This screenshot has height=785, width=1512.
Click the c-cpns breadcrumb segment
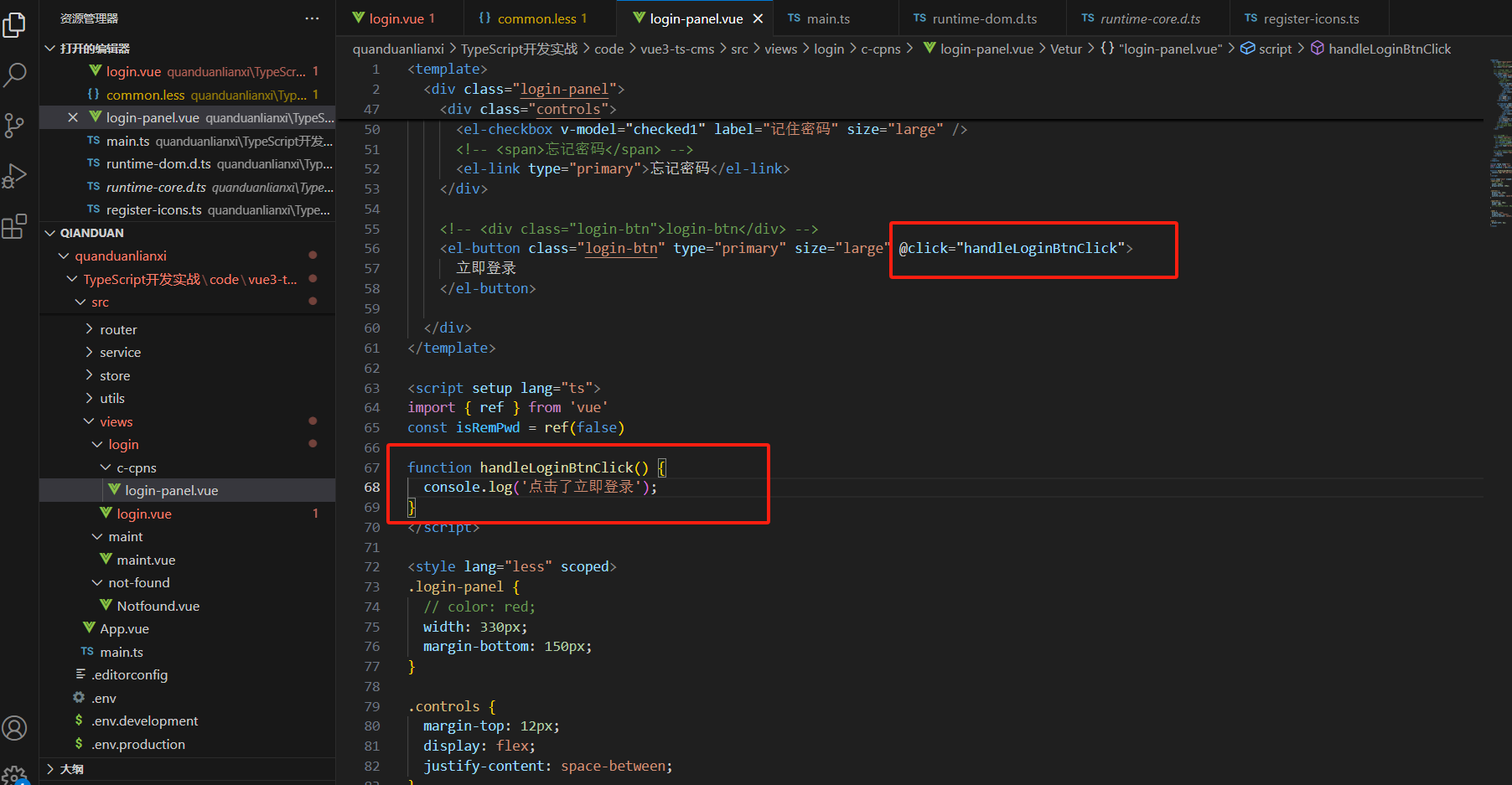click(x=881, y=49)
